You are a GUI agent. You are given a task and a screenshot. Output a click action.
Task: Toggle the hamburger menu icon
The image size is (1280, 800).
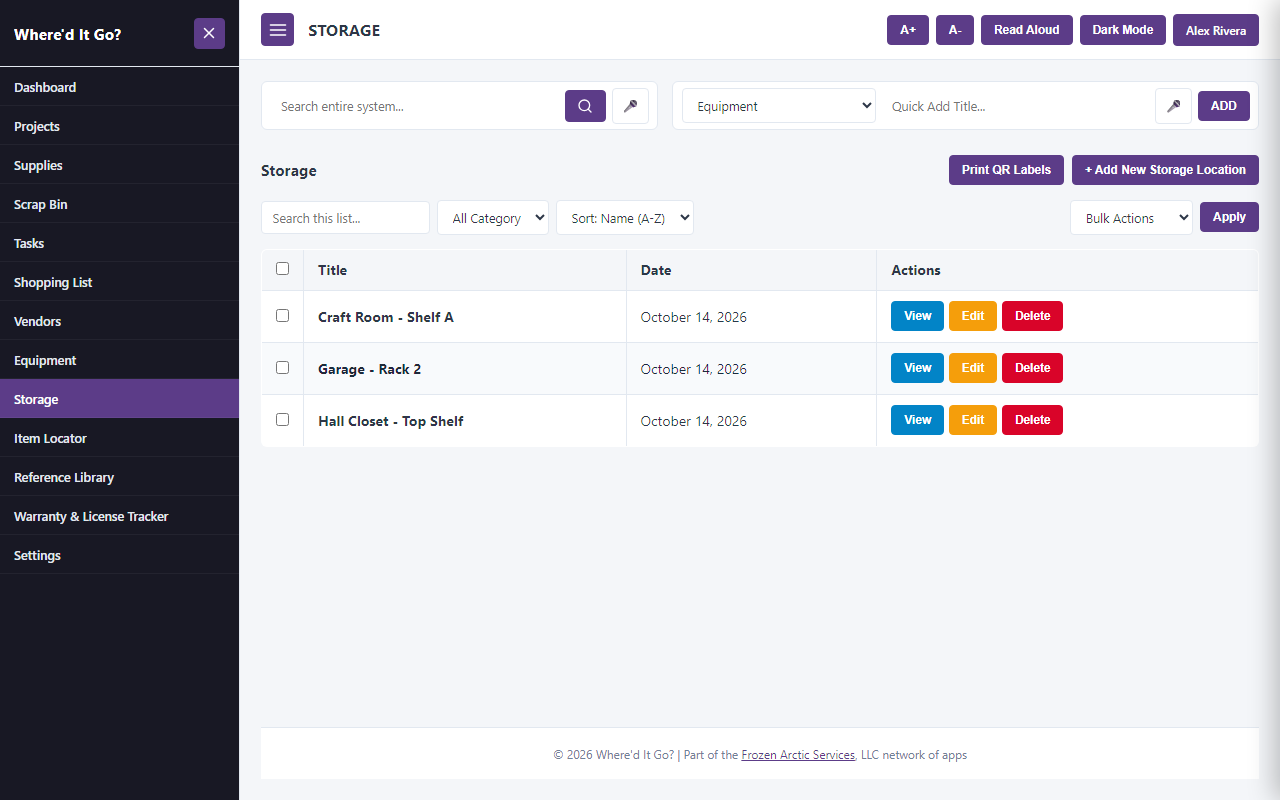[x=277, y=30]
